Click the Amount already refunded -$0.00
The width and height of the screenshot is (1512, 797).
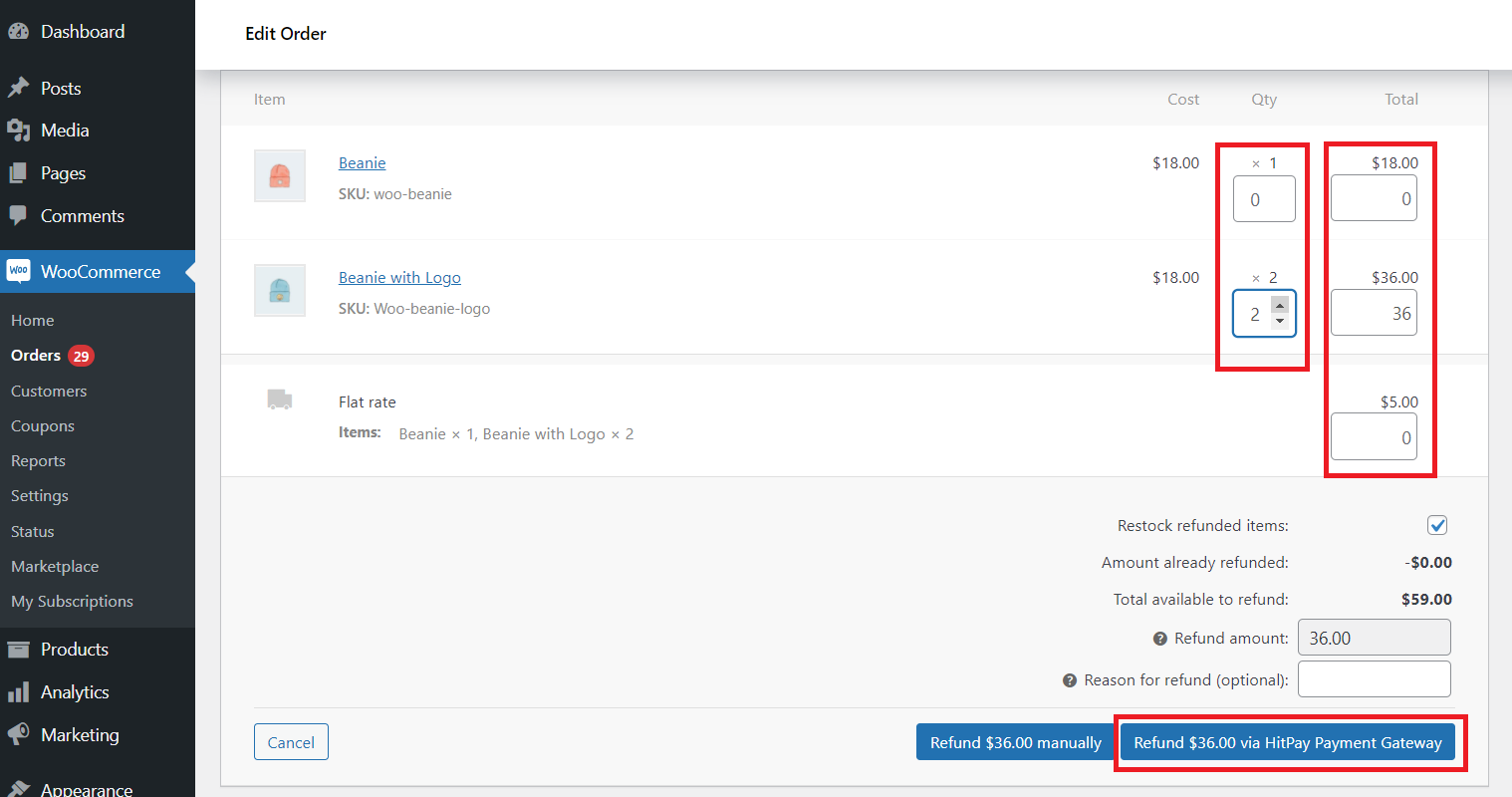tap(1428, 563)
